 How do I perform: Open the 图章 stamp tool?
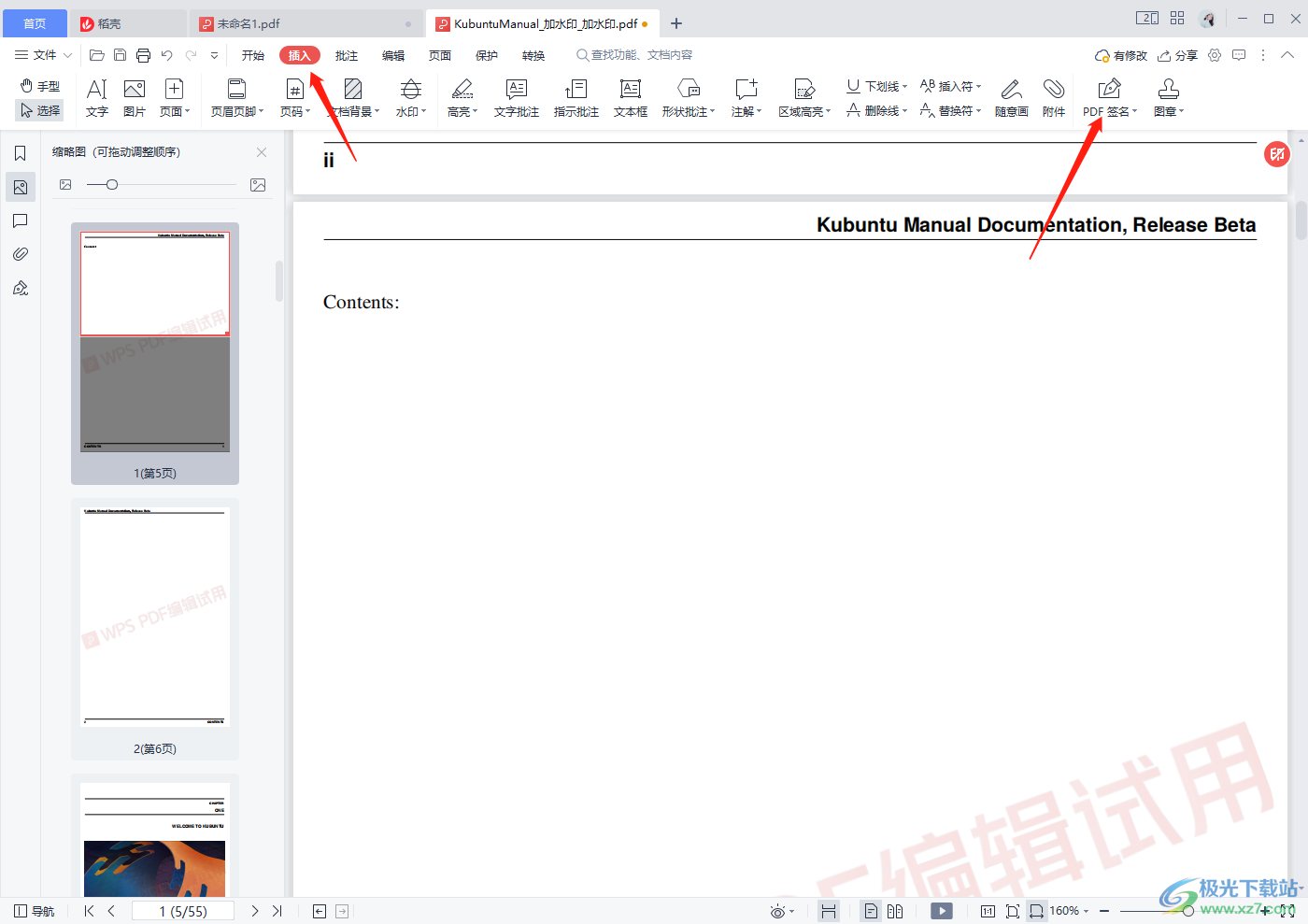[x=1169, y=98]
